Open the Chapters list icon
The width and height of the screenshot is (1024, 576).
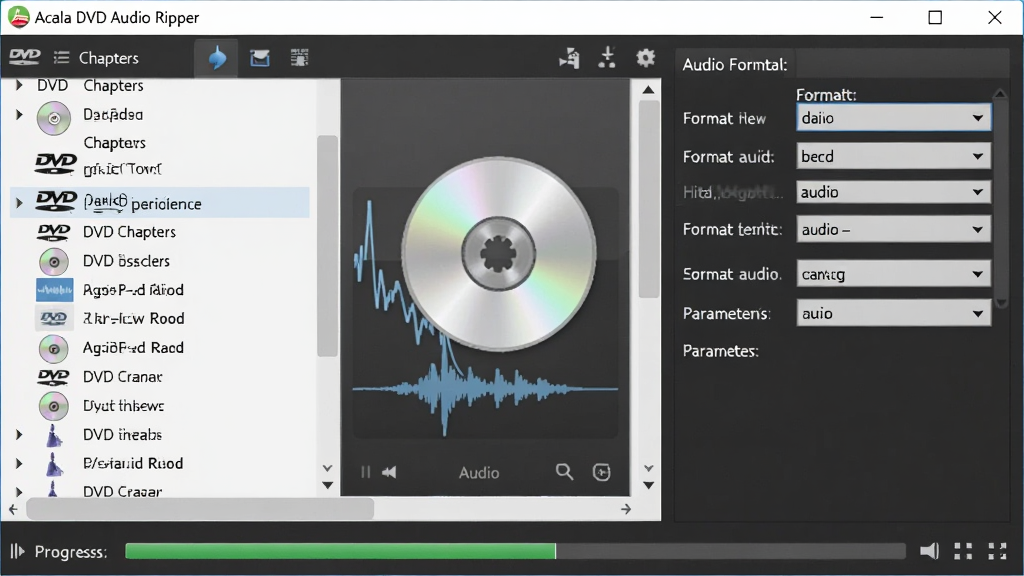(x=61, y=57)
